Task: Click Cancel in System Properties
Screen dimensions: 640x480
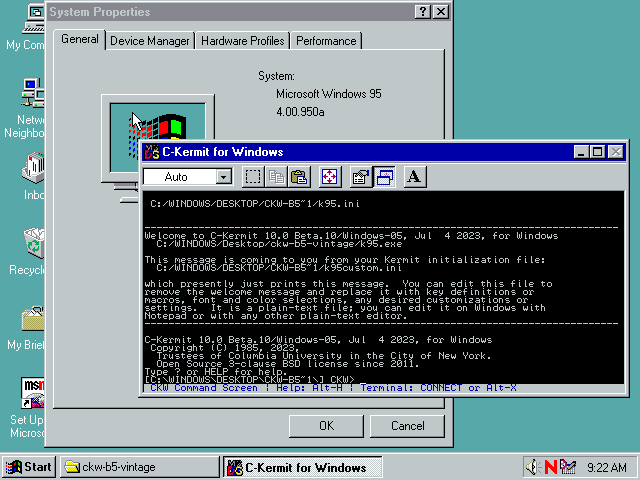Action: 407,426
